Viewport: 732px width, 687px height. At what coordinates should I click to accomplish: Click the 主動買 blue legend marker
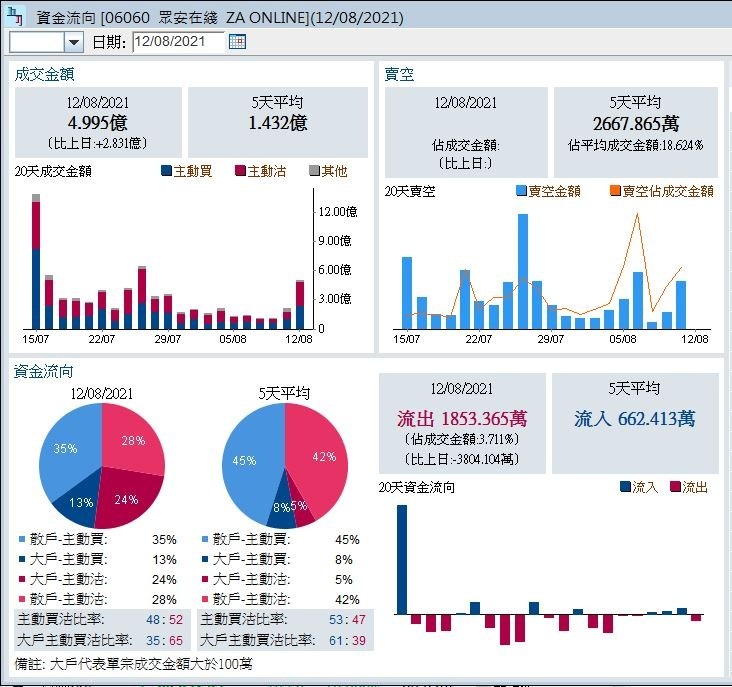point(166,172)
